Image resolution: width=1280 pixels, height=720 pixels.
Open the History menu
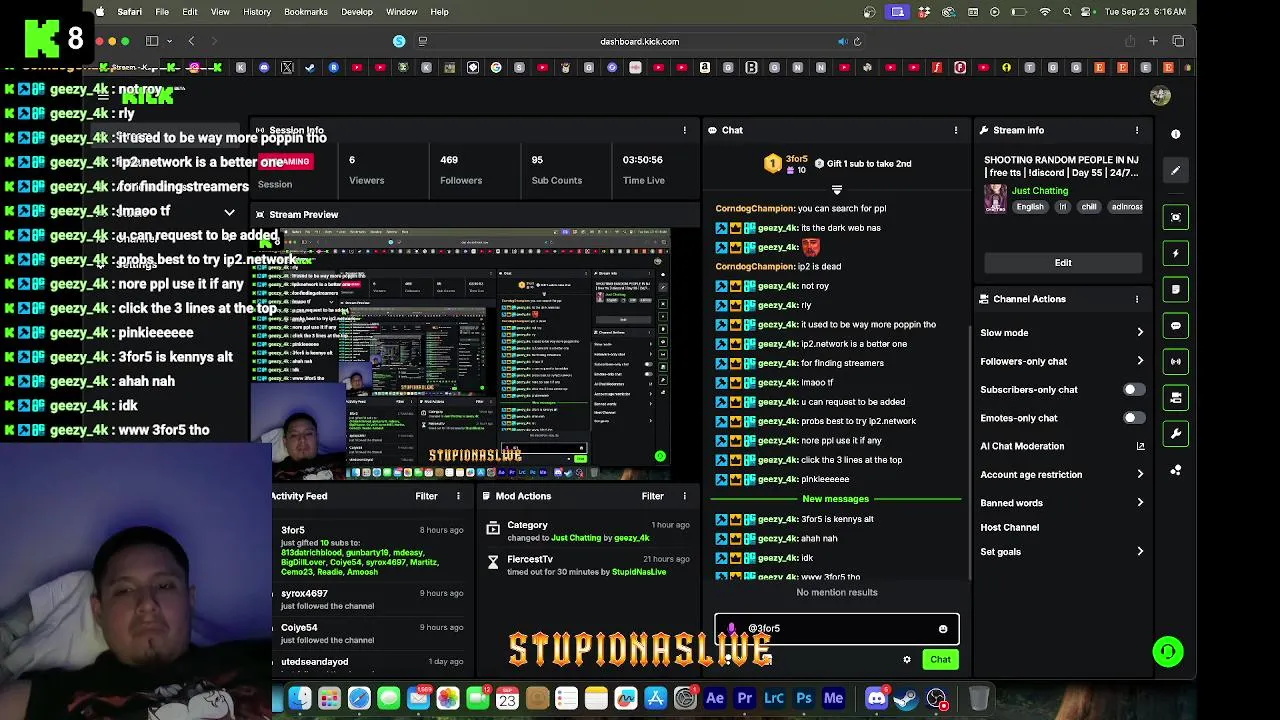click(257, 12)
